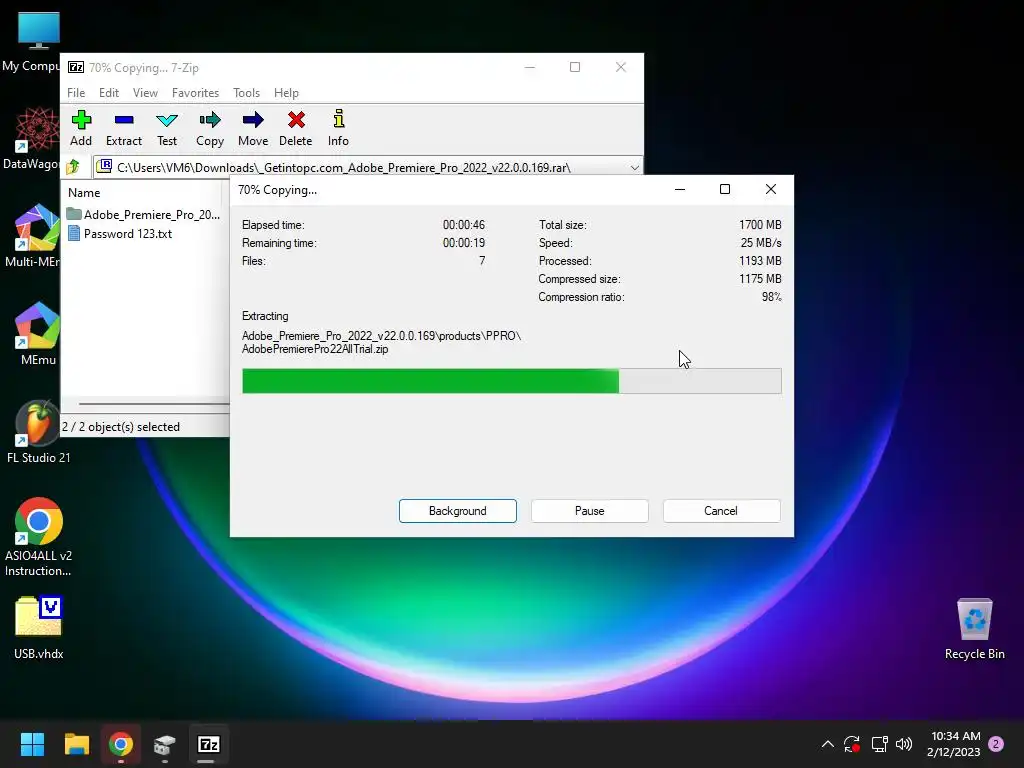Click the green extraction progress bar

point(511,381)
